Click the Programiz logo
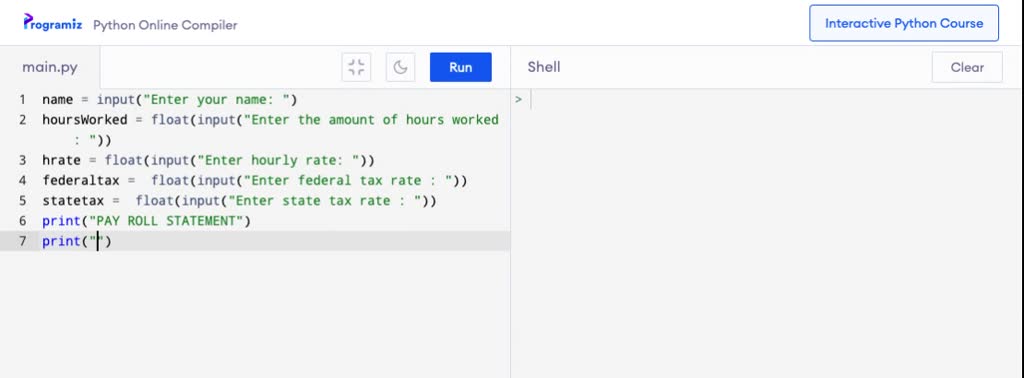Viewport: 1024px width, 378px height. (53, 23)
